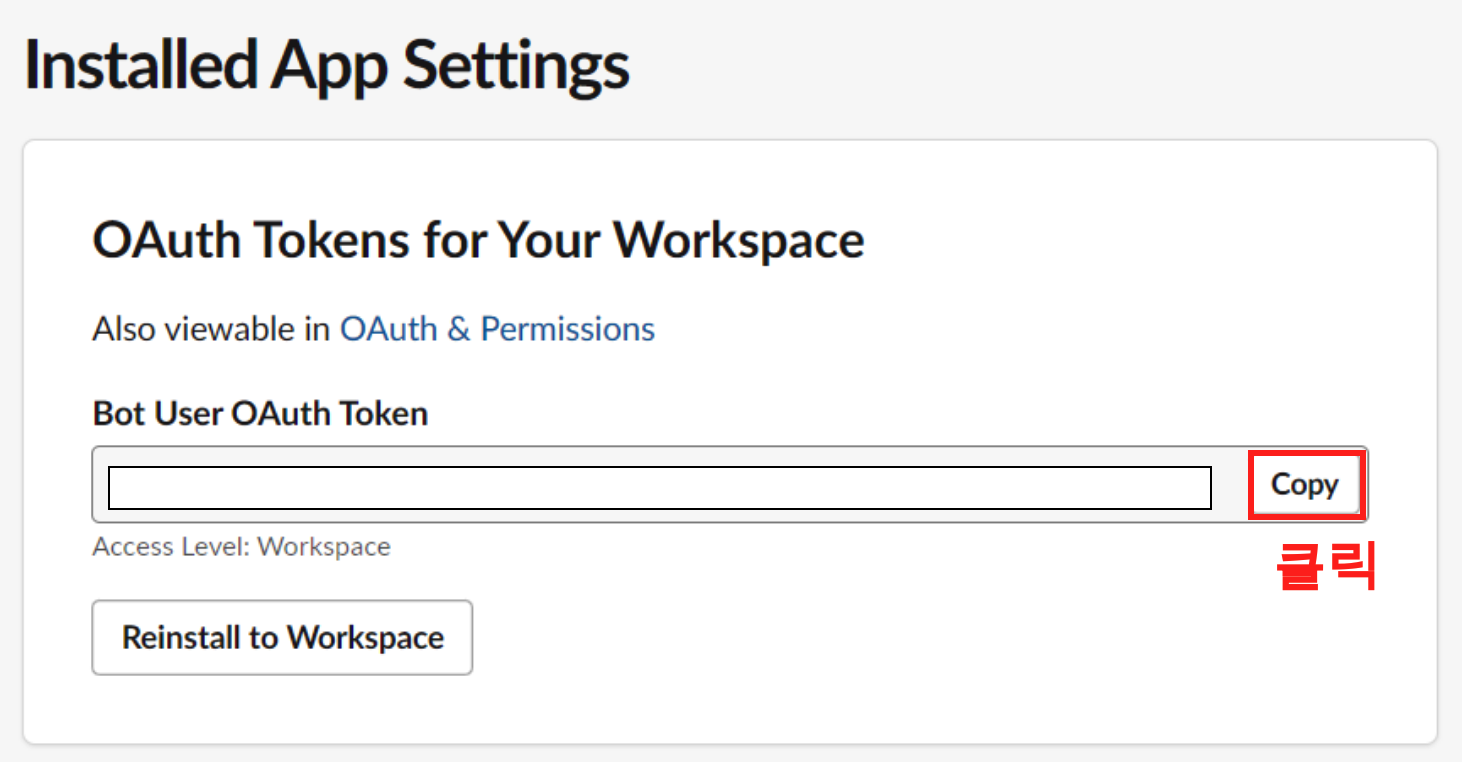
Task: Click the blacked-out token value box
Action: (x=660, y=488)
